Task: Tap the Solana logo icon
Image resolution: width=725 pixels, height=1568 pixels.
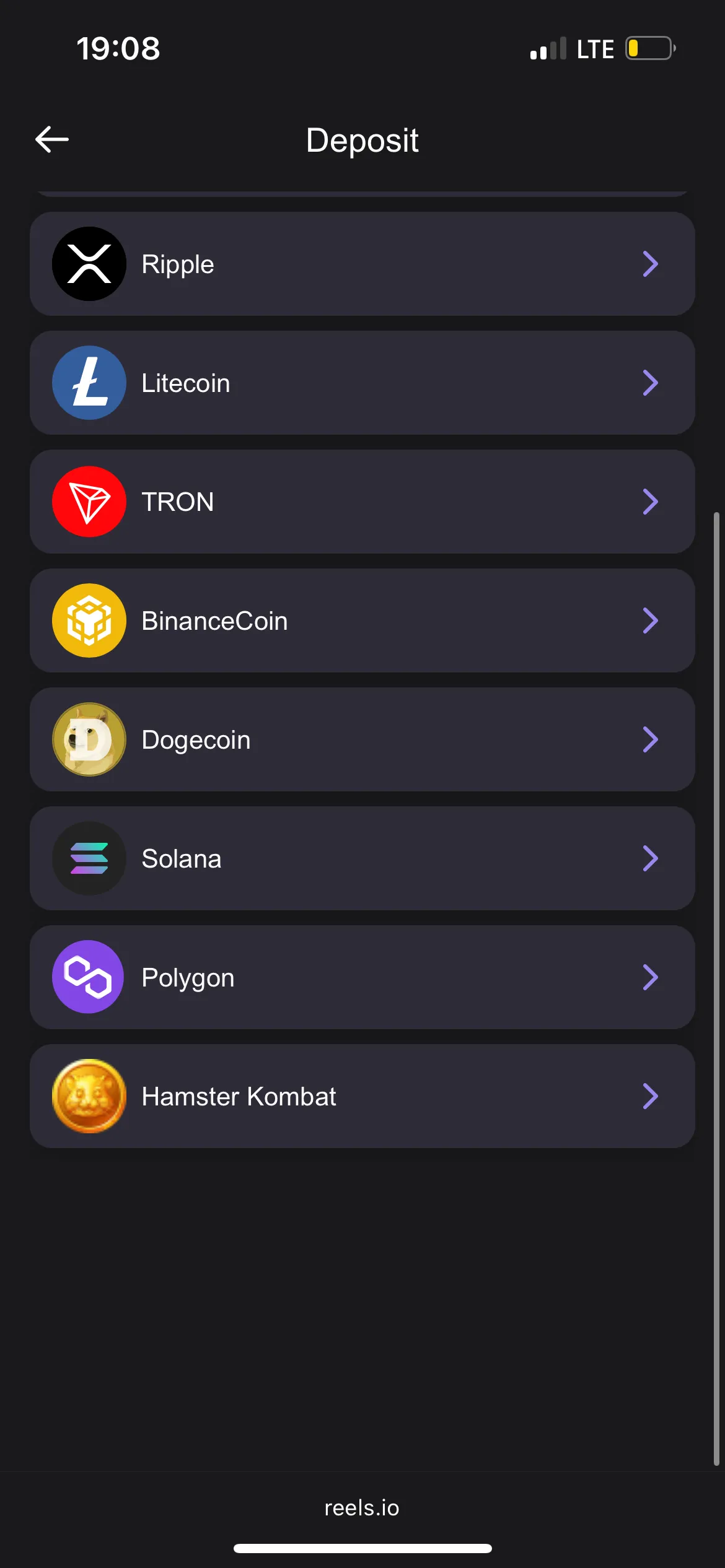Action: coord(89,858)
